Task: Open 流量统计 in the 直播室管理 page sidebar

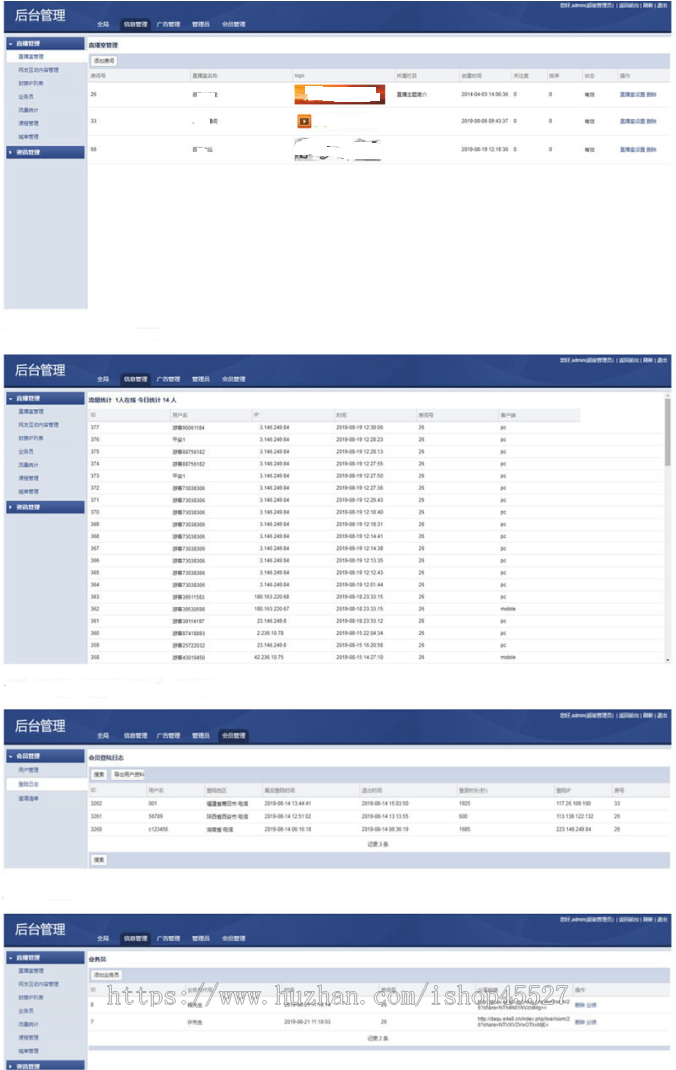Action: pos(29,110)
